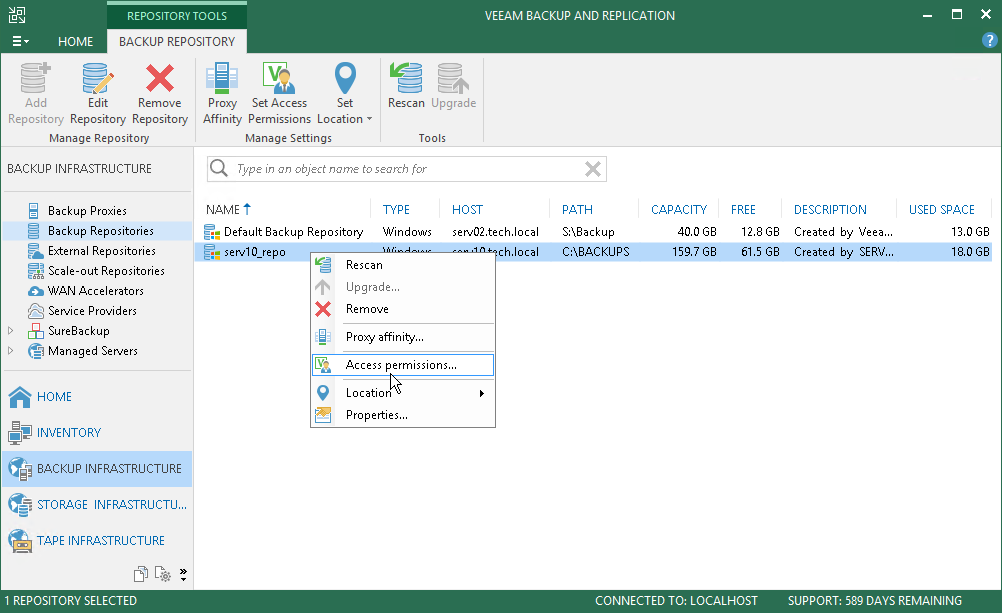Image resolution: width=1002 pixels, height=613 pixels.
Task: Open Service Providers tree node
Action: point(92,311)
